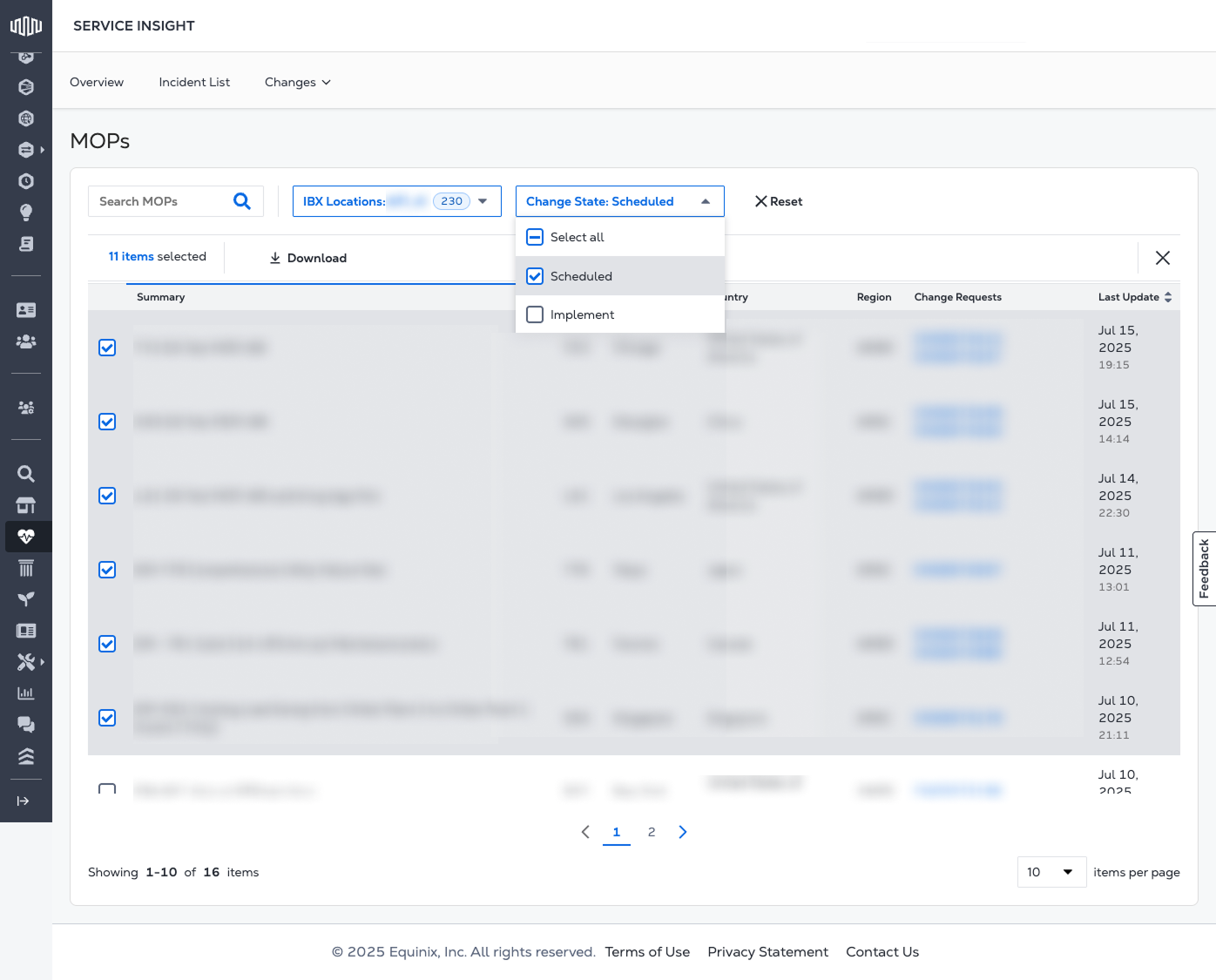
Task: Uncheck row updated Jul 15, 2025 14:14
Action: [107, 422]
